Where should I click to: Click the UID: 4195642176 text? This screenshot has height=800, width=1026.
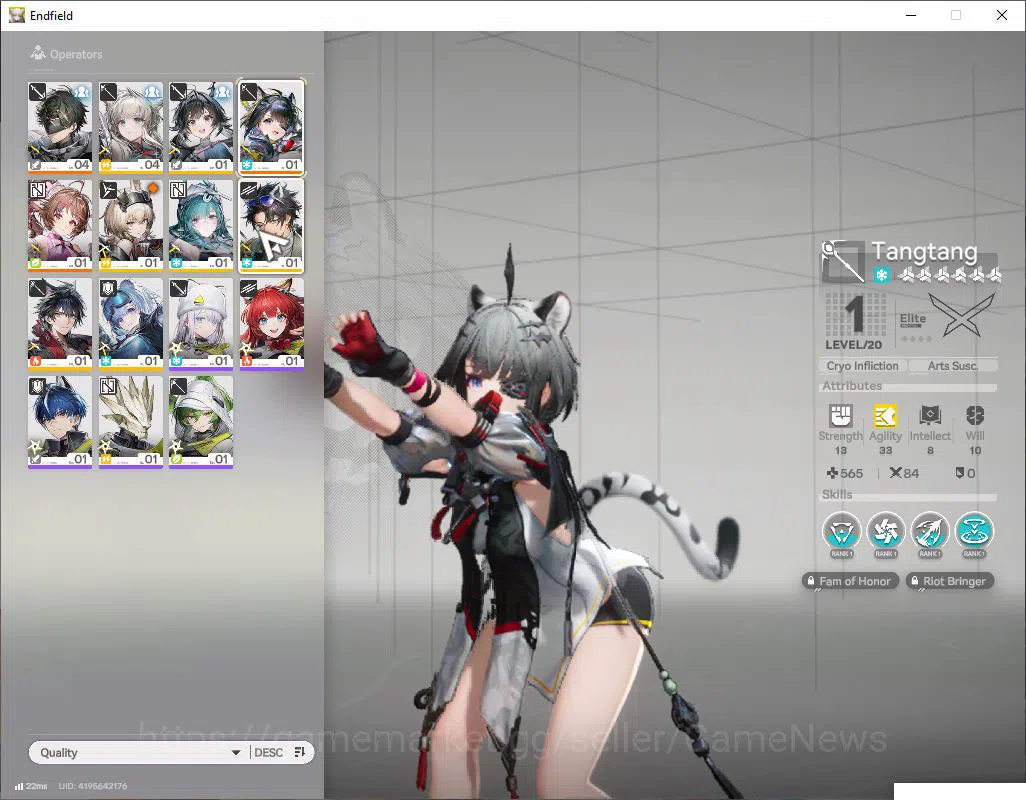click(93, 786)
